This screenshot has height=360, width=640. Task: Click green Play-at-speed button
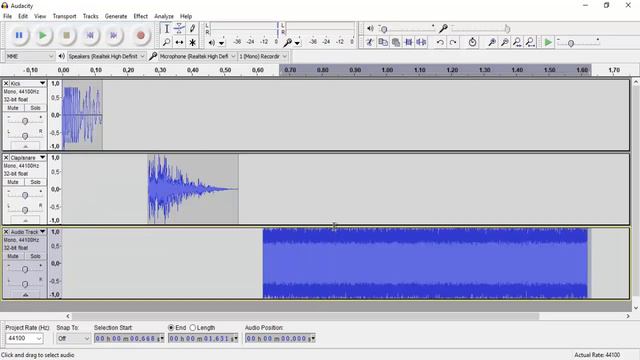click(x=548, y=42)
